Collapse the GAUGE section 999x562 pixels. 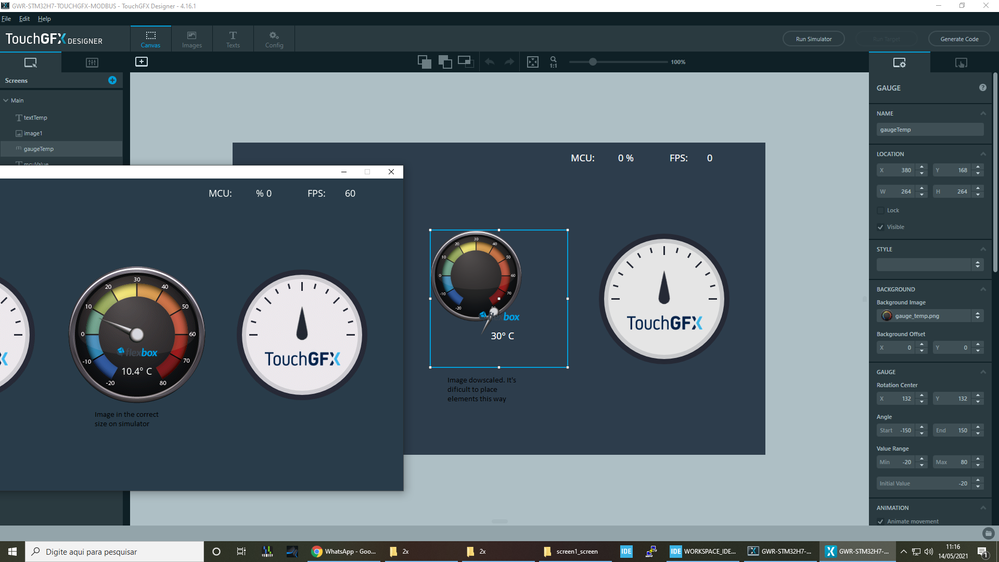tap(982, 371)
